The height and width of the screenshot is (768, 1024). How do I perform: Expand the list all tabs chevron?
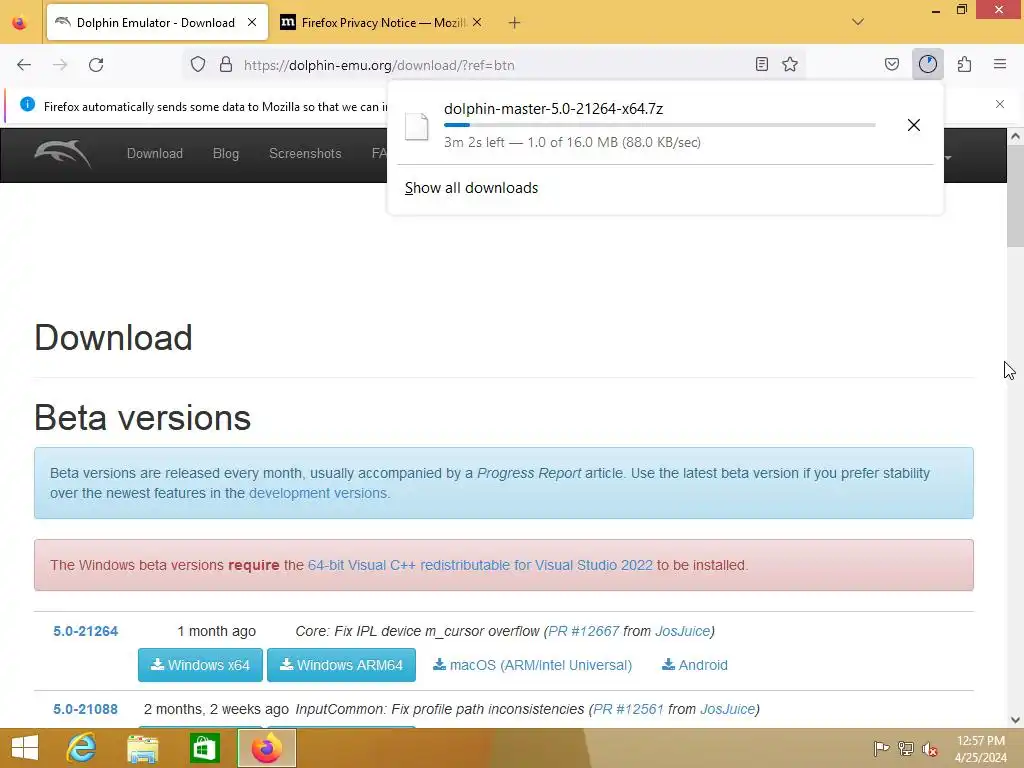[858, 22]
